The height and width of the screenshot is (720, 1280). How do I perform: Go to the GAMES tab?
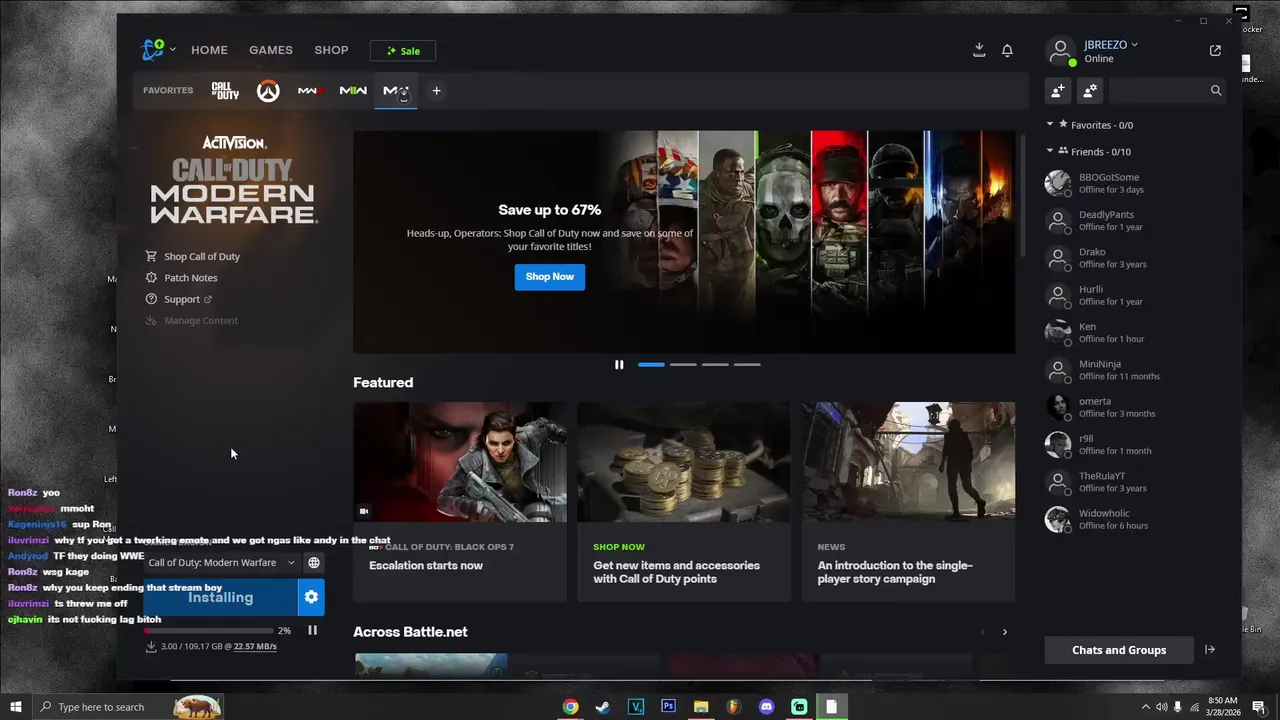271,50
